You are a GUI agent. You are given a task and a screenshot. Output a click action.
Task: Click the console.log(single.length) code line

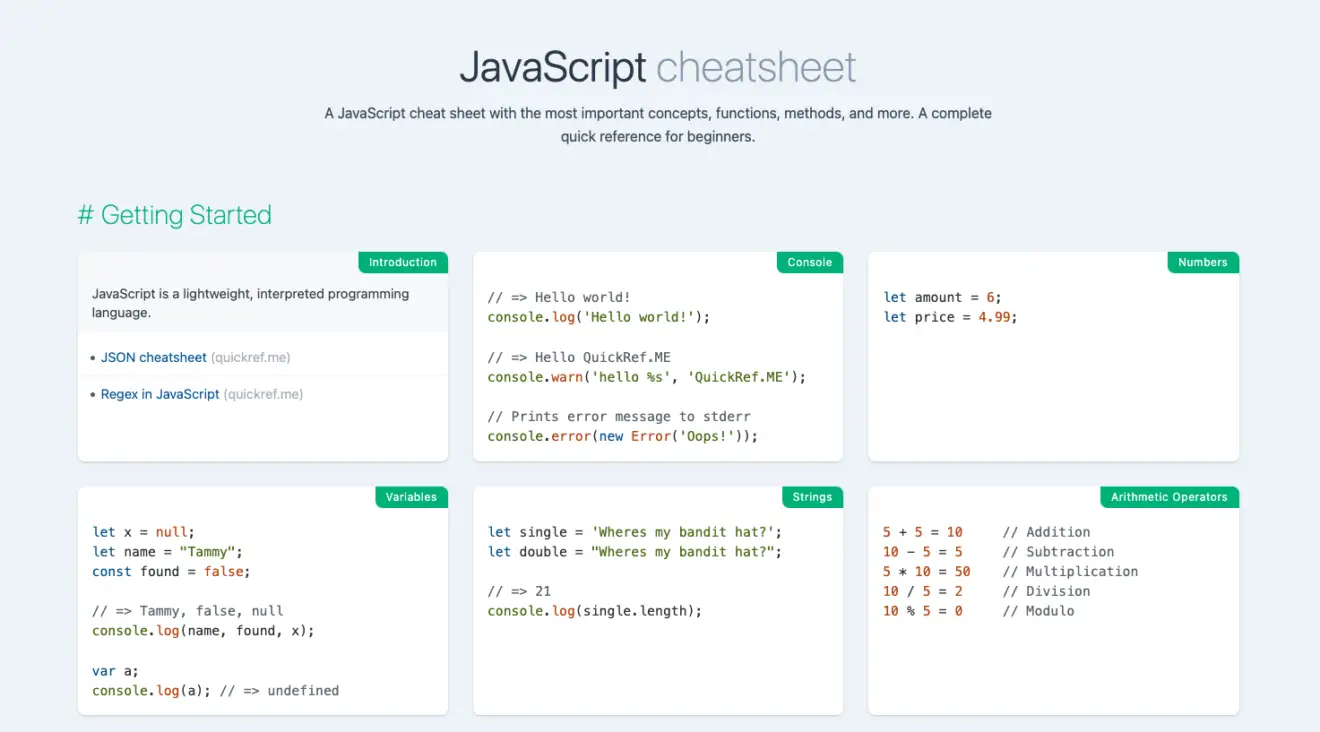pos(594,611)
